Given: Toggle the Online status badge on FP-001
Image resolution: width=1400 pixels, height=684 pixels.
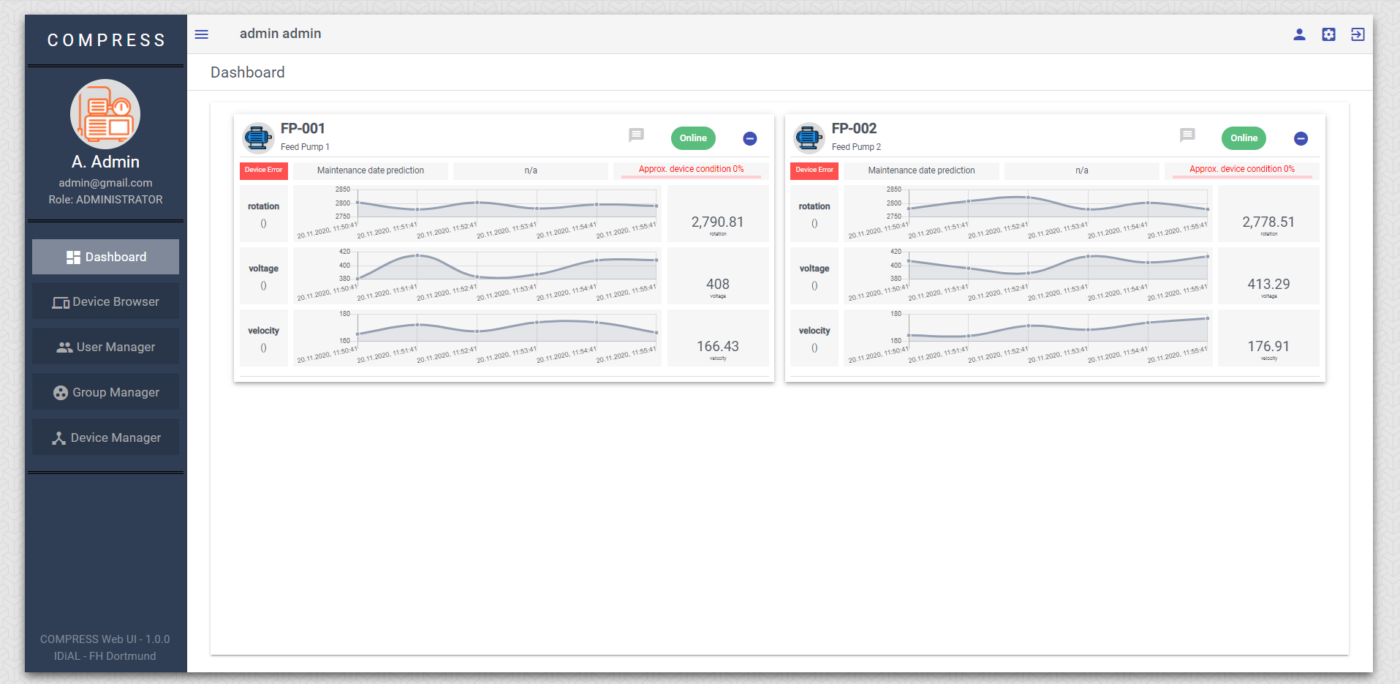Looking at the screenshot, I should tap(693, 138).
